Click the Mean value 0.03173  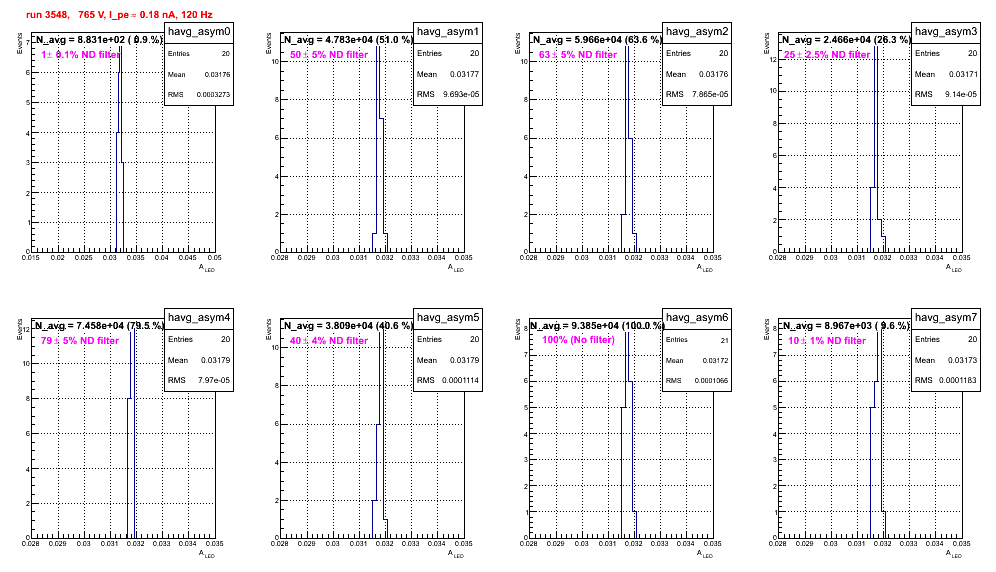point(963,360)
